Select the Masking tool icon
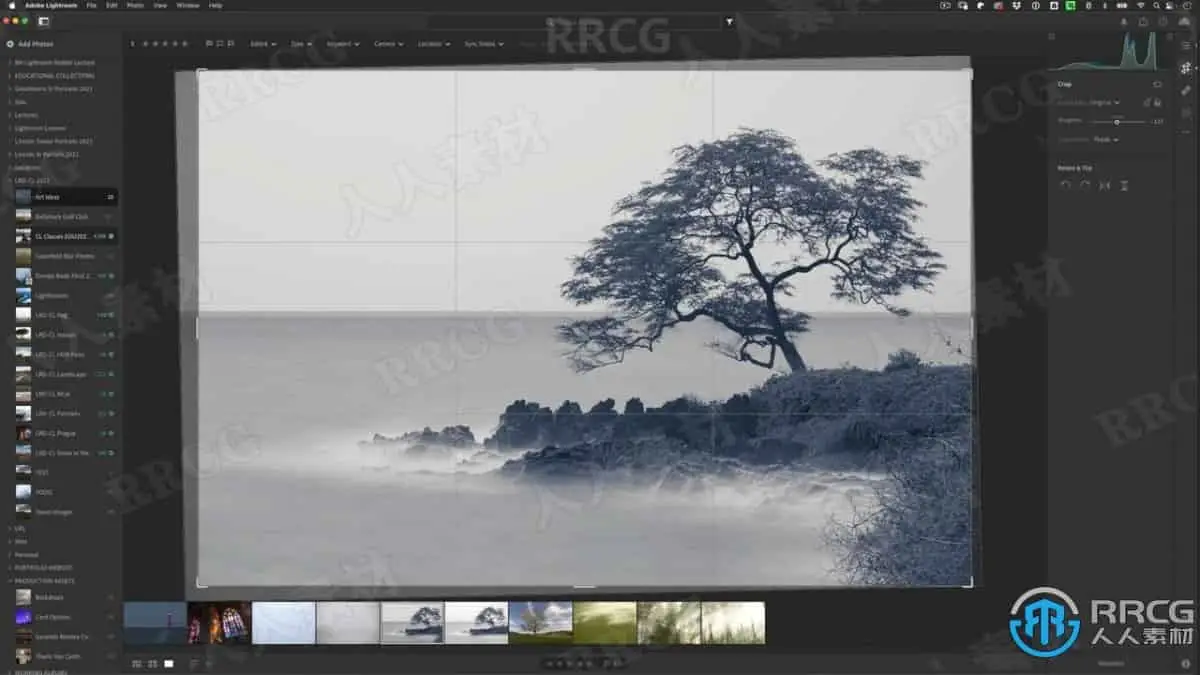This screenshot has width=1200, height=675. point(1186,112)
